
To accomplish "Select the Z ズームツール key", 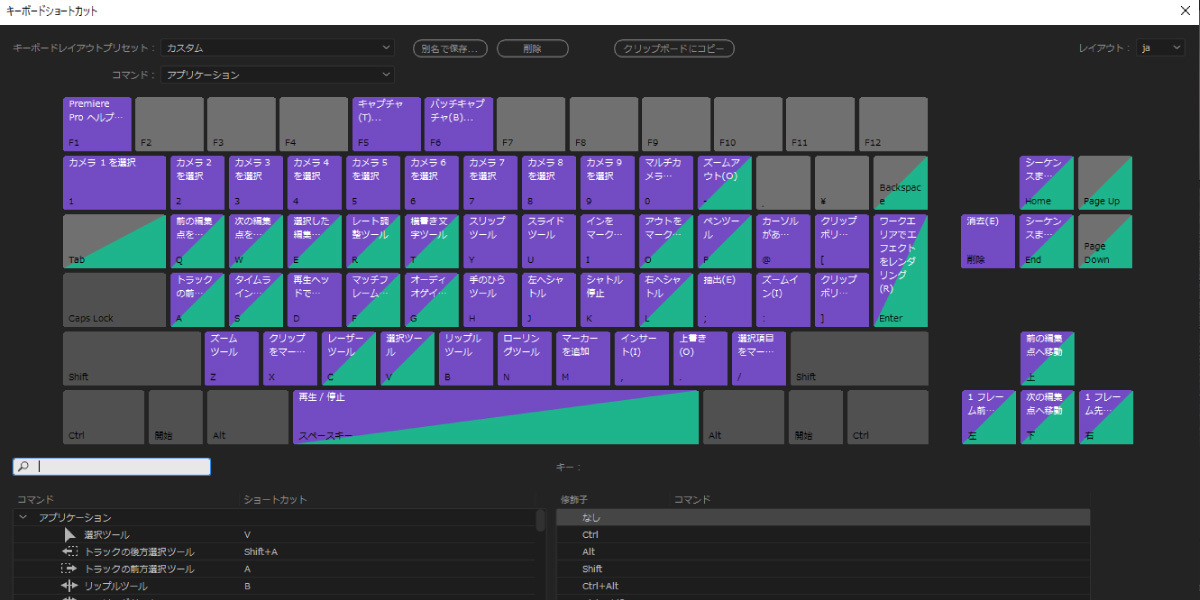I will pyautogui.click(x=232, y=358).
